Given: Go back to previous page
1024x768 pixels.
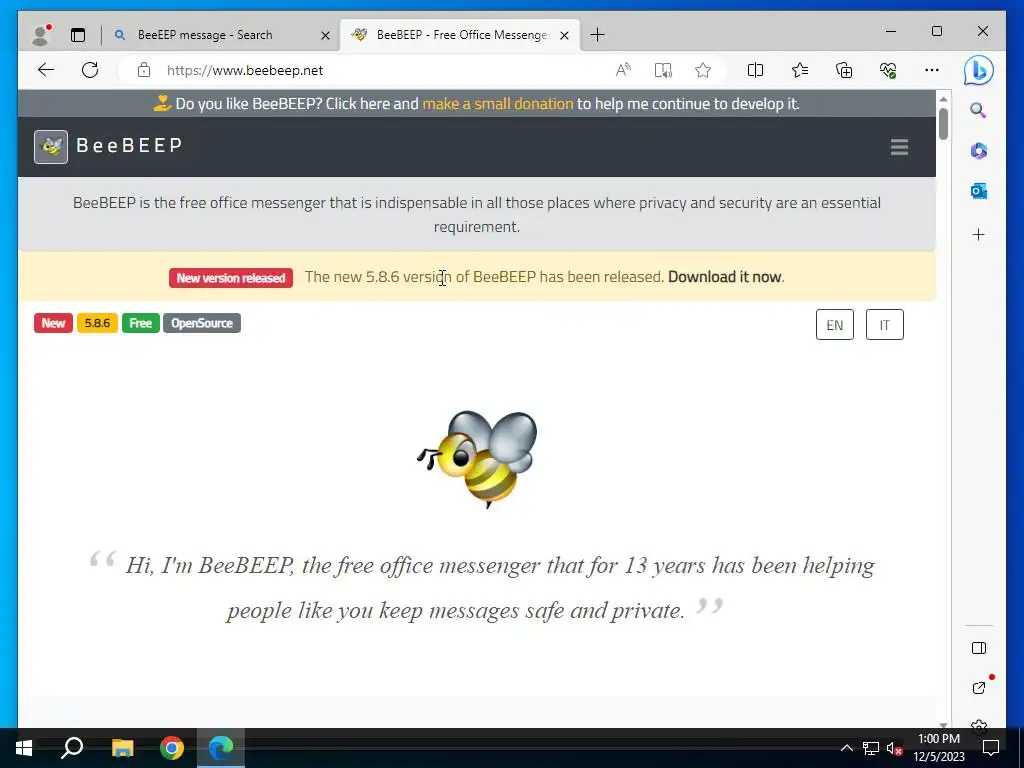Looking at the screenshot, I should (46, 70).
